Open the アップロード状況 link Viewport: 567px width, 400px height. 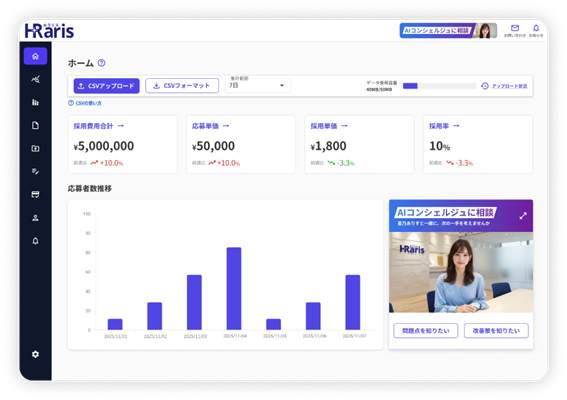(x=504, y=86)
